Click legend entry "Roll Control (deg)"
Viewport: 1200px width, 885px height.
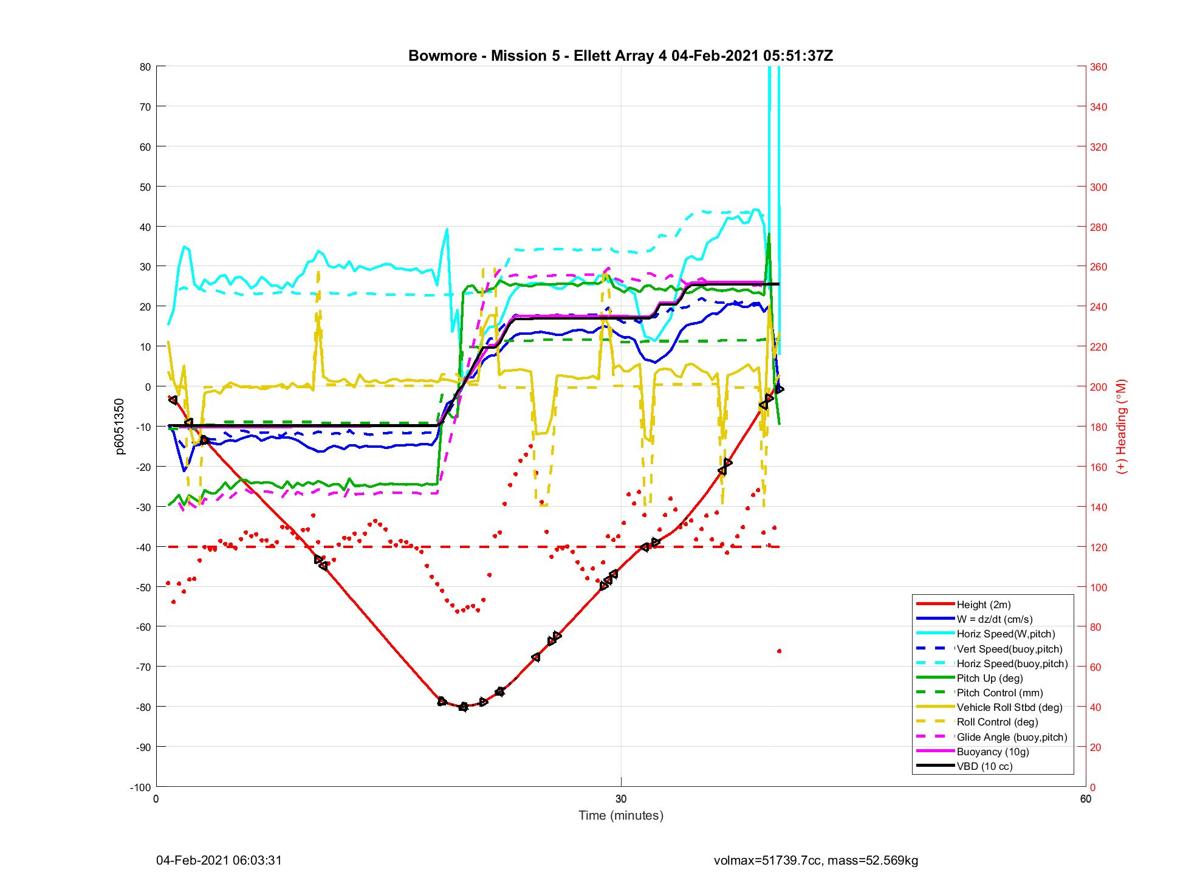[998, 722]
